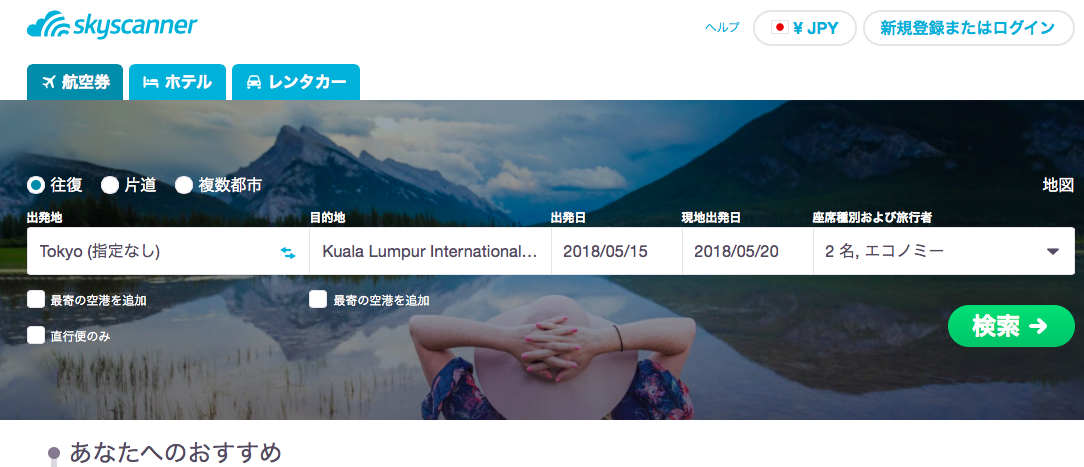Enable 最寄の空港を追加 under destination field
Viewport: 1084px width, 467px height.
(x=318, y=300)
